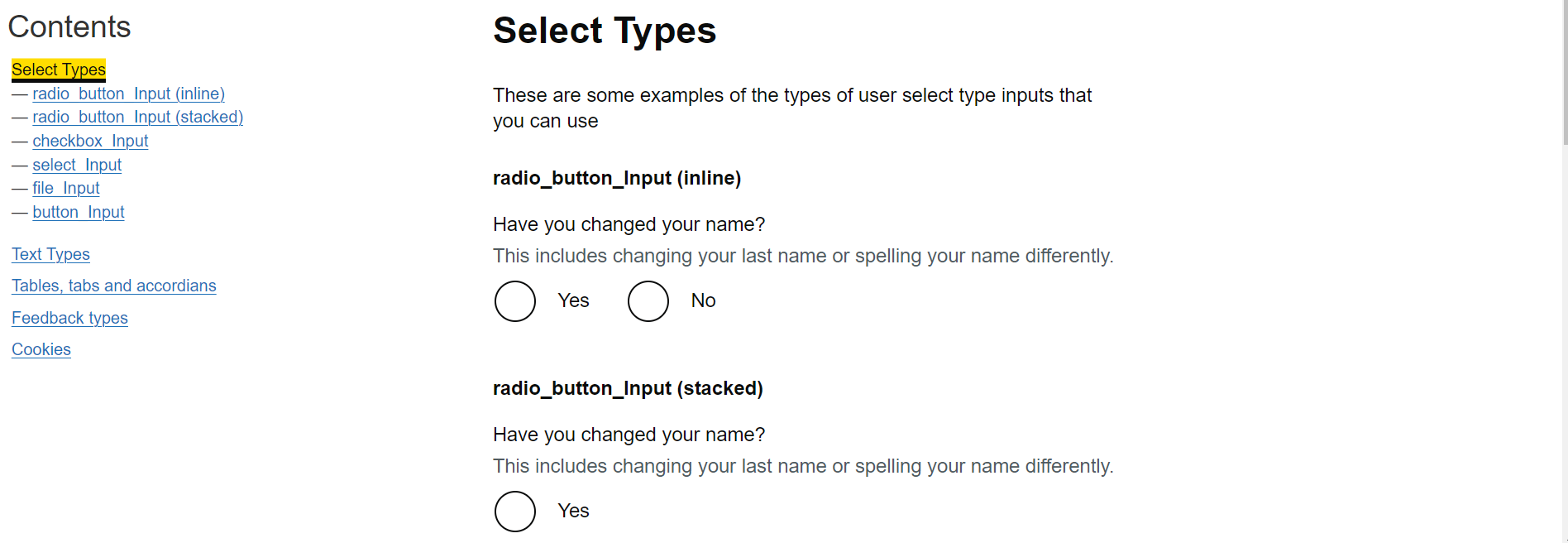Open the Cookies page
The image size is (1568, 543).
(x=41, y=349)
